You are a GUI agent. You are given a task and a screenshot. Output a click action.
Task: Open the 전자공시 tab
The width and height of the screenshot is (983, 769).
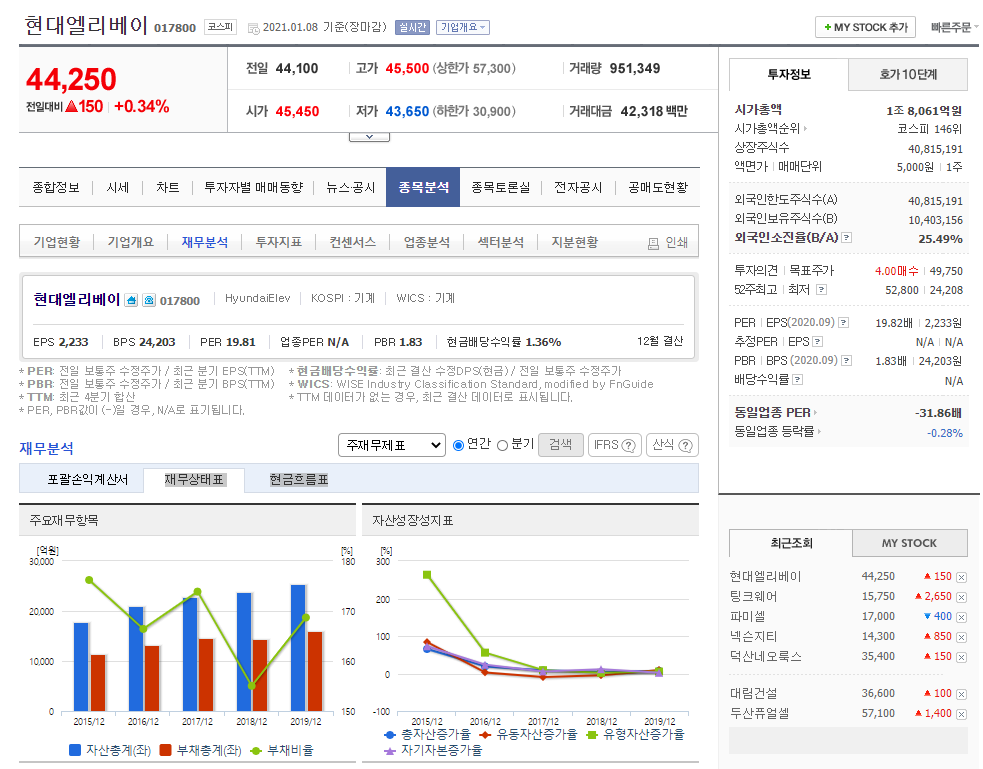tap(578, 187)
